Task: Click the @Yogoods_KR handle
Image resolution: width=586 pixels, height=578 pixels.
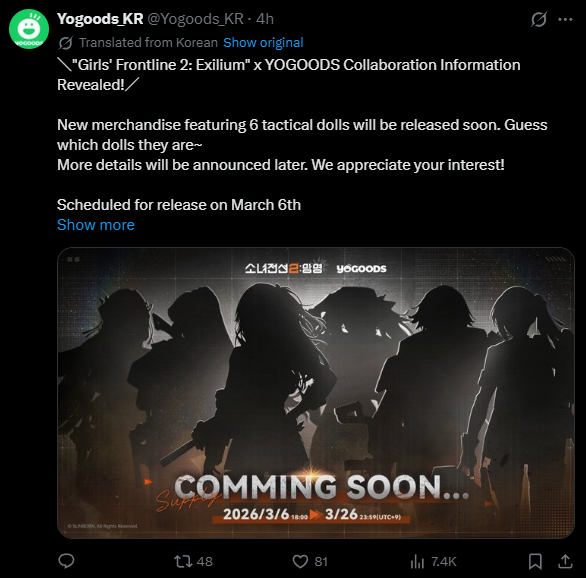Action: click(195, 19)
